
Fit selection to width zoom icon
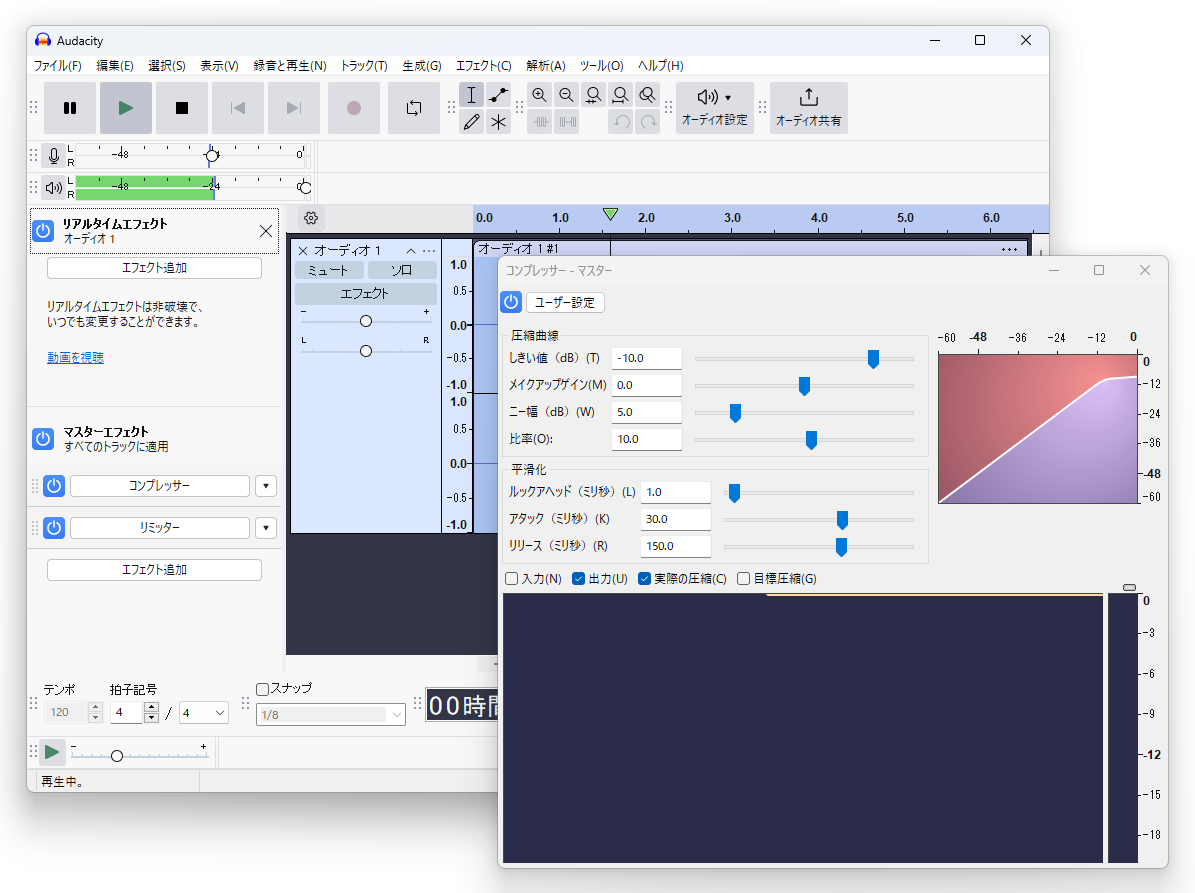pyautogui.click(x=593, y=95)
